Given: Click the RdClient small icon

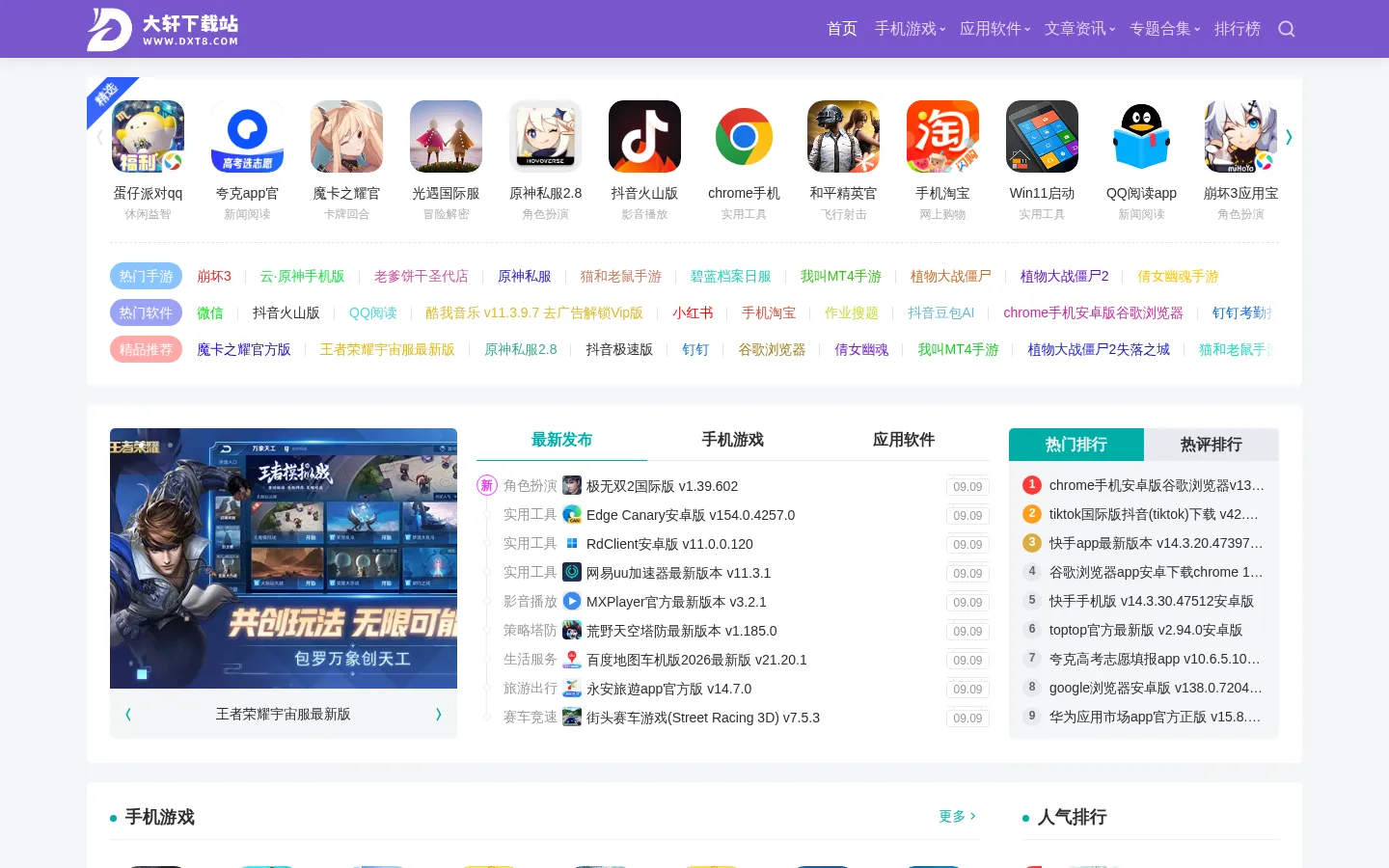Looking at the screenshot, I should [572, 543].
